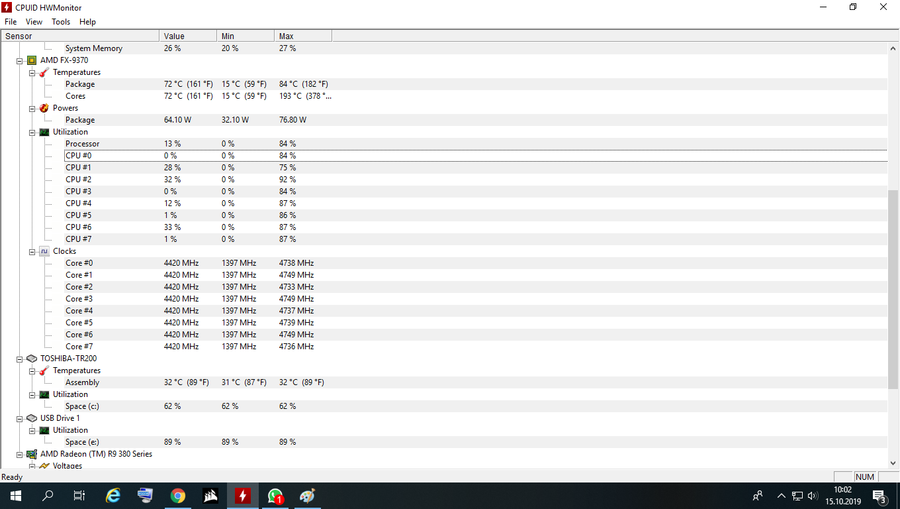Click the thermometer icon beside CPU Temperatures
The height and width of the screenshot is (509, 900).
point(44,72)
